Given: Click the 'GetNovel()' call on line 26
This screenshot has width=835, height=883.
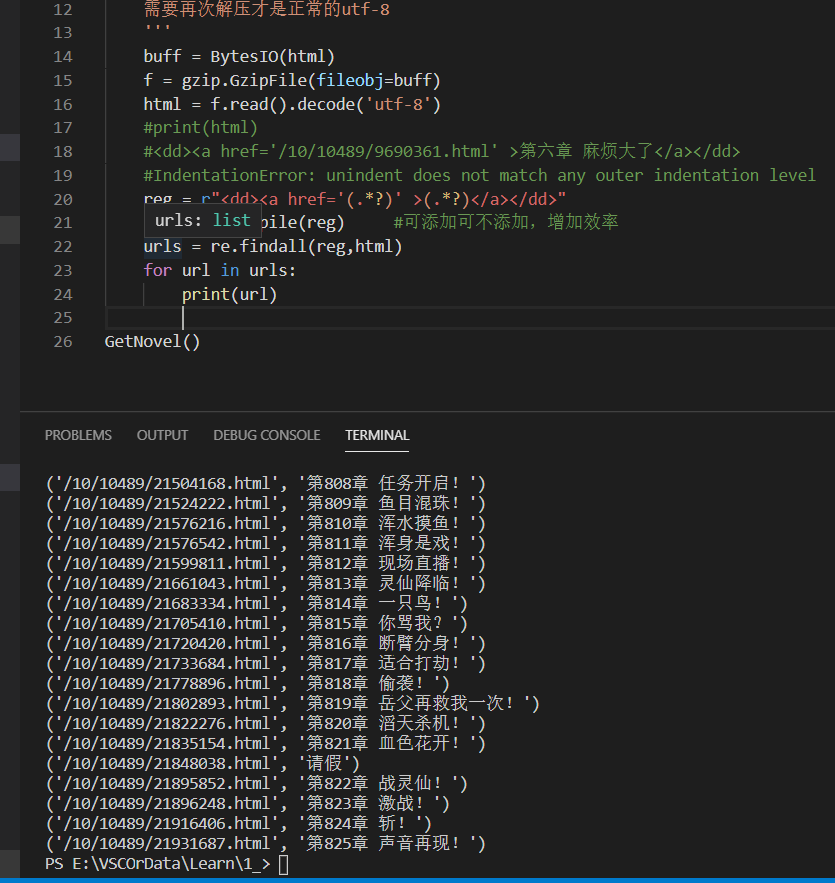Looking at the screenshot, I should pyautogui.click(x=152, y=342).
